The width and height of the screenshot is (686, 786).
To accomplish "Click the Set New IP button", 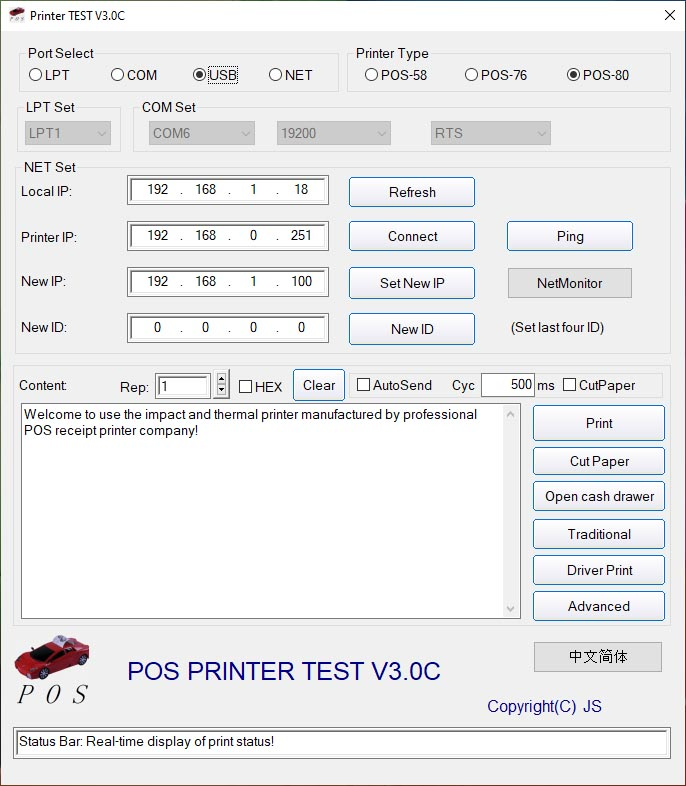I will [412, 283].
